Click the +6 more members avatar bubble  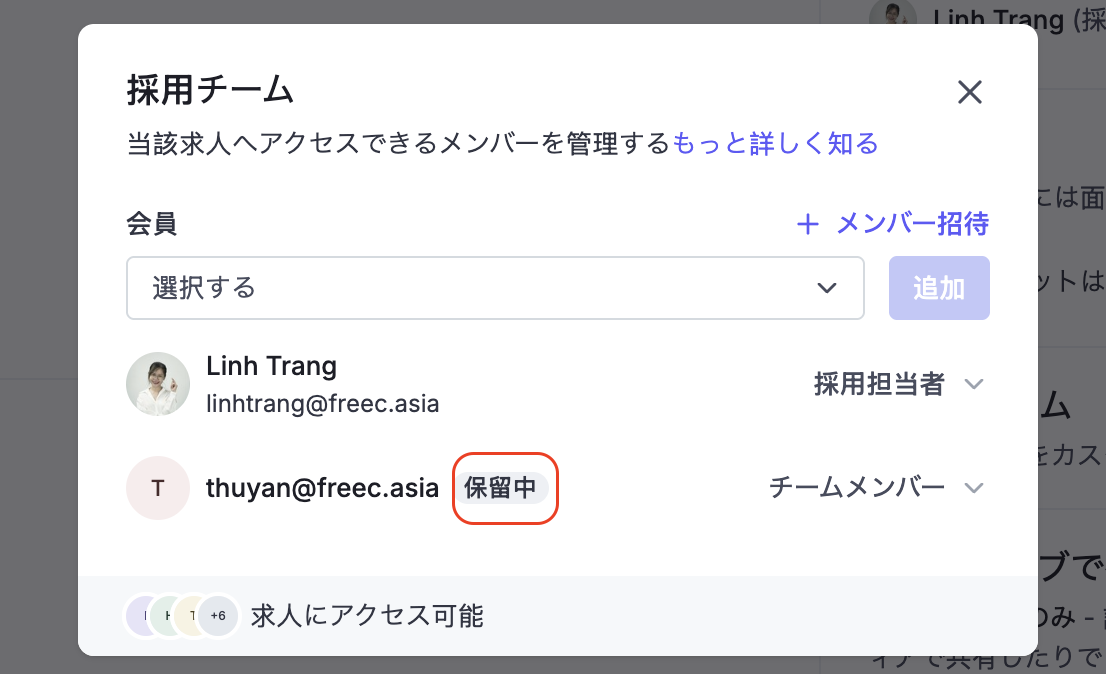point(218,615)
